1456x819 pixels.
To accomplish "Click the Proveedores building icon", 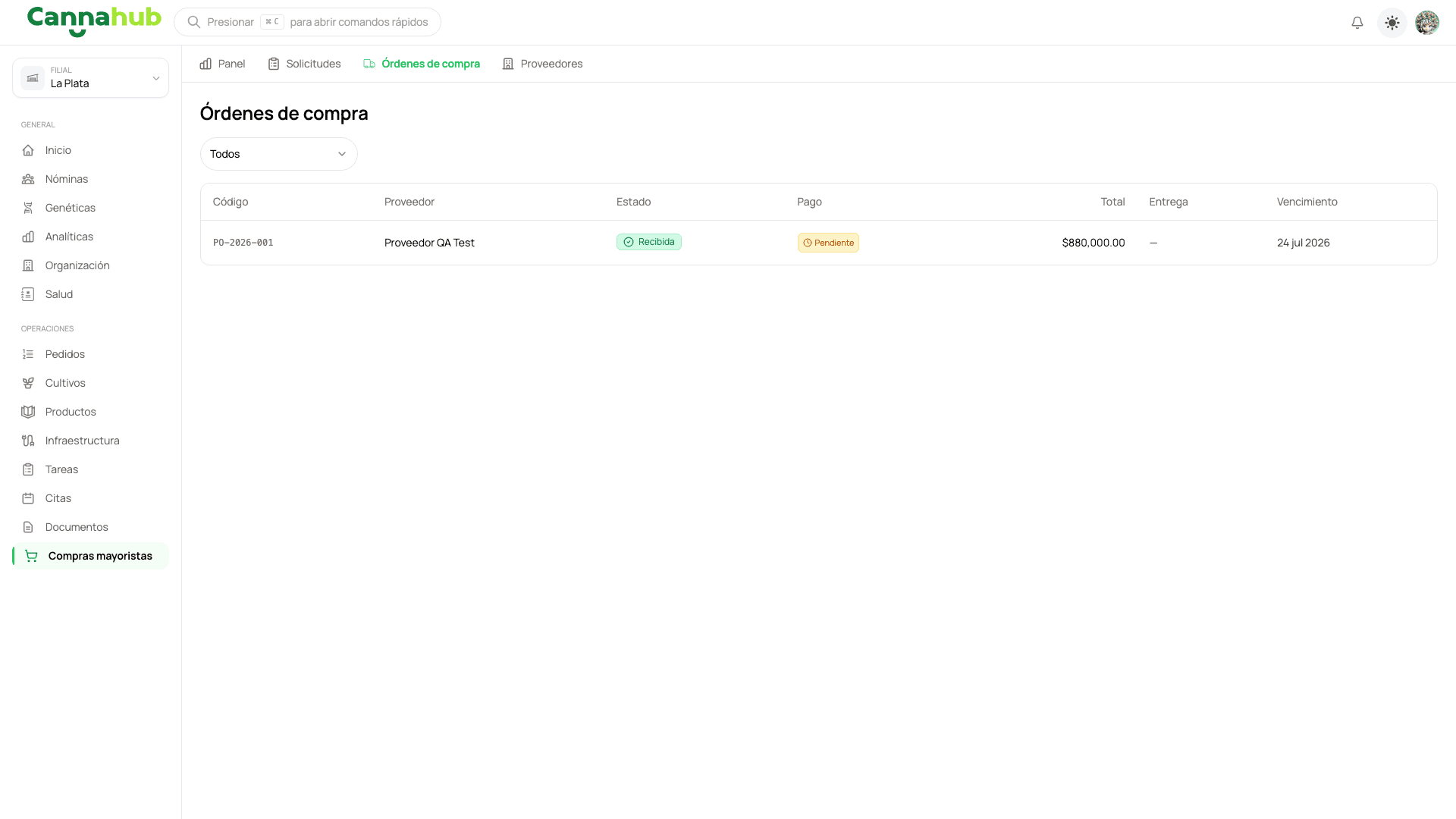I will click(508, 64).
